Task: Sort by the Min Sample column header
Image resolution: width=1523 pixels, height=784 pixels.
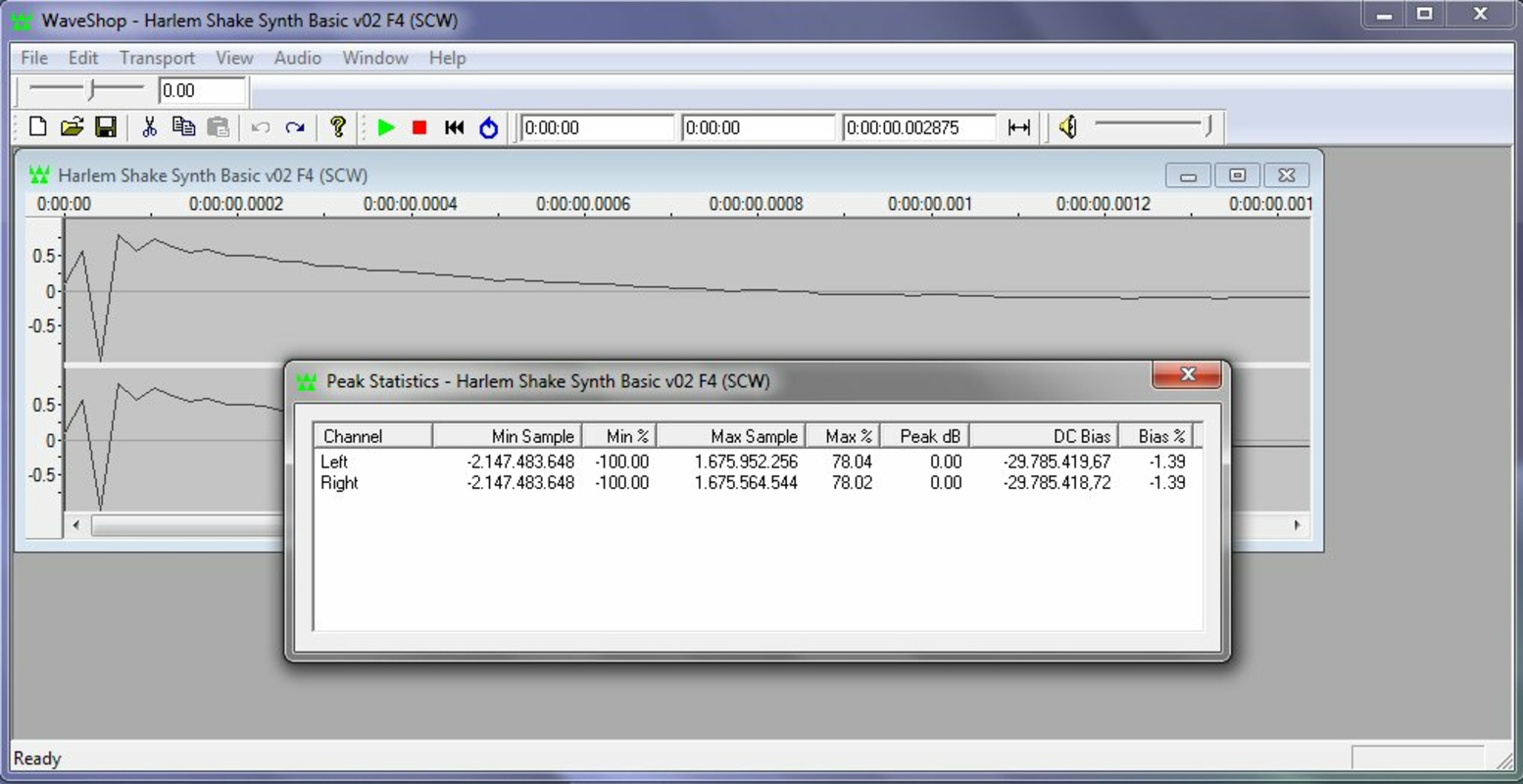Action: click(508, 436)
